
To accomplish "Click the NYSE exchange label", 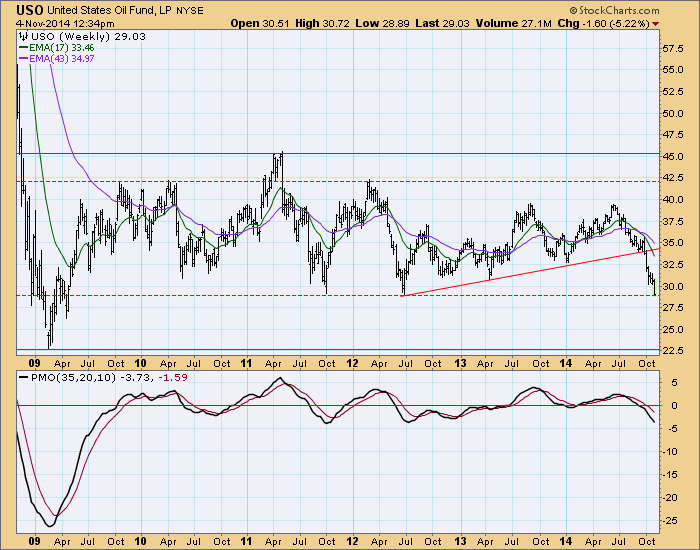I will point(190,11).
